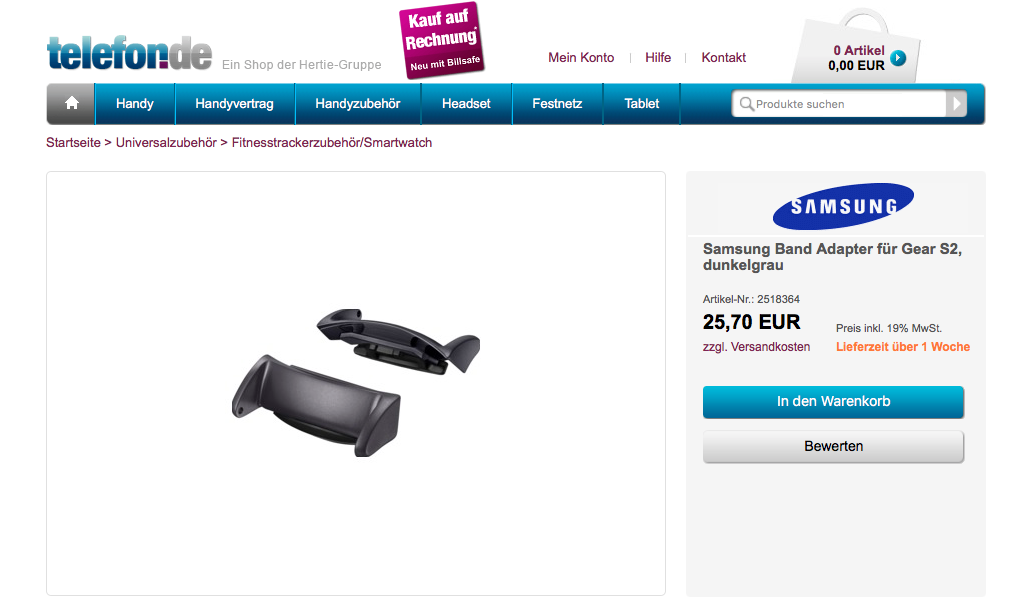Click the search magnifier icon
This screenshot has width=1032, height=603.
746,104
